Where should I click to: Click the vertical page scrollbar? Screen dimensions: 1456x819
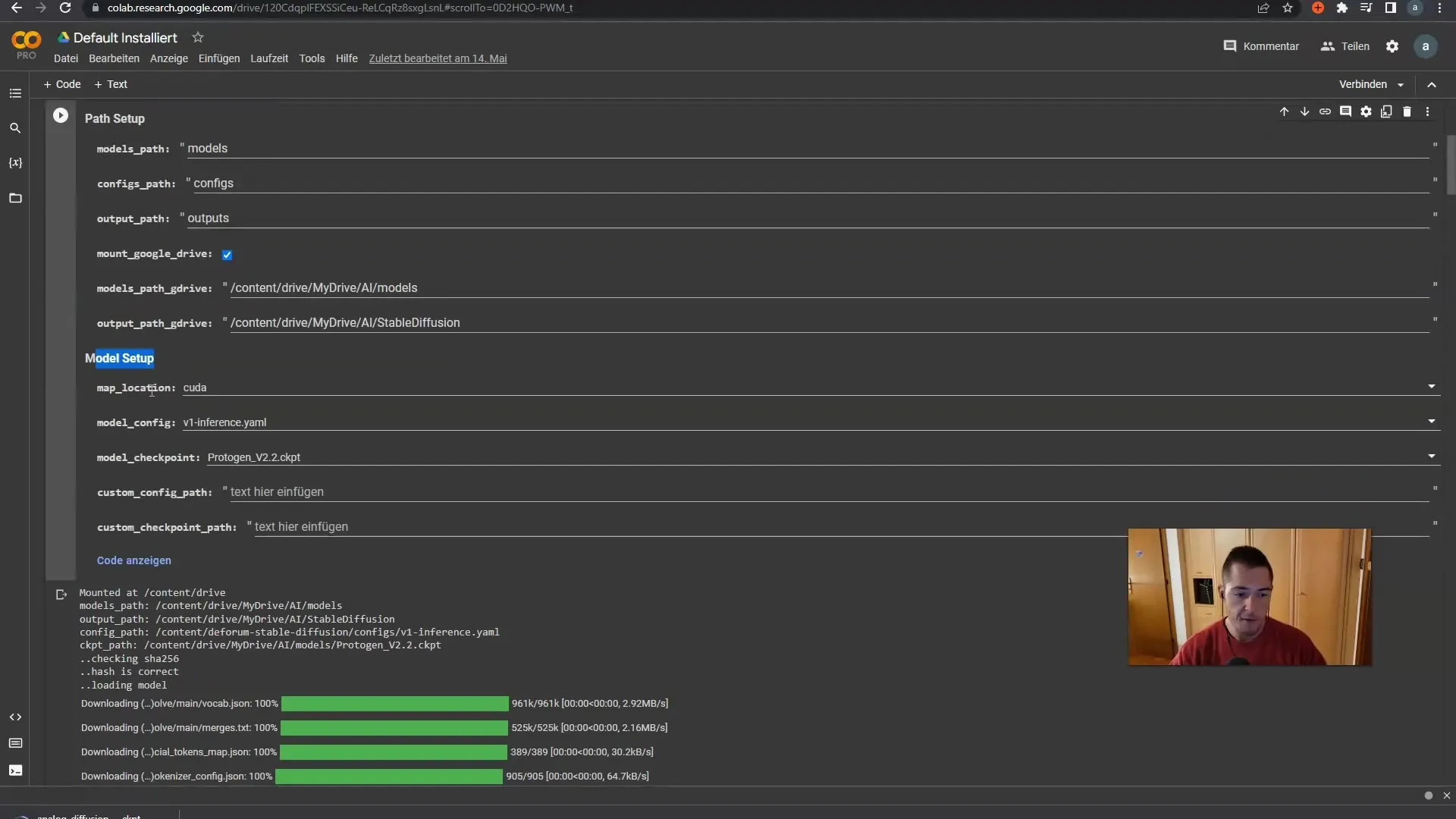(x=1451, y=165)
